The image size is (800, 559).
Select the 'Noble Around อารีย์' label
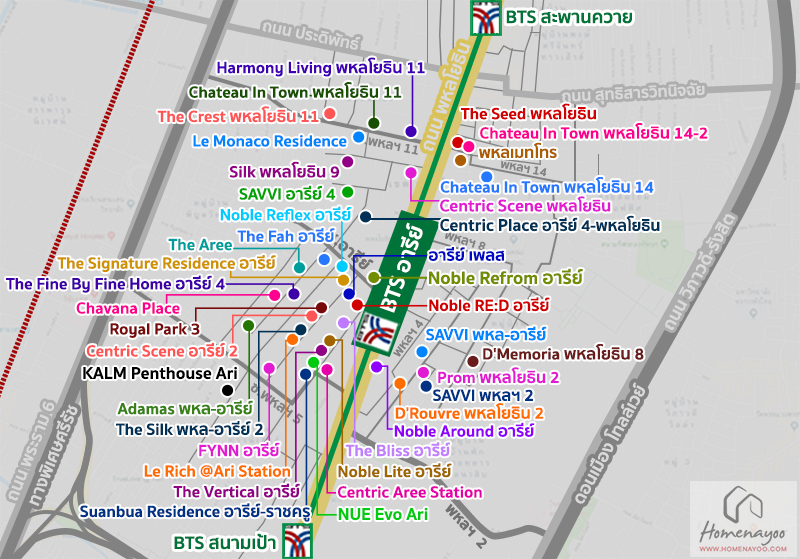pyautogui.click(x=464, y=431)
